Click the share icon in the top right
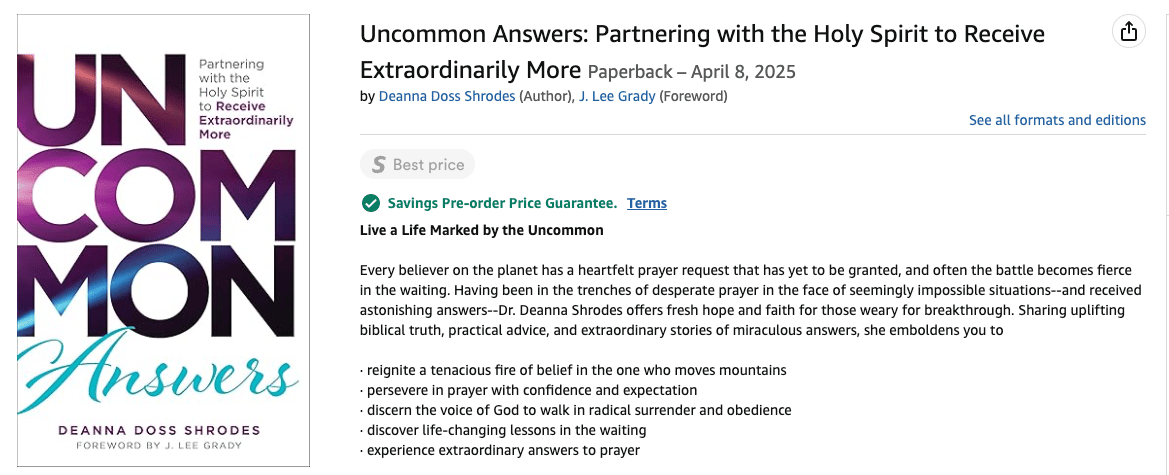Screen dimensions: 1169x475 click(x=1129, y=31)
